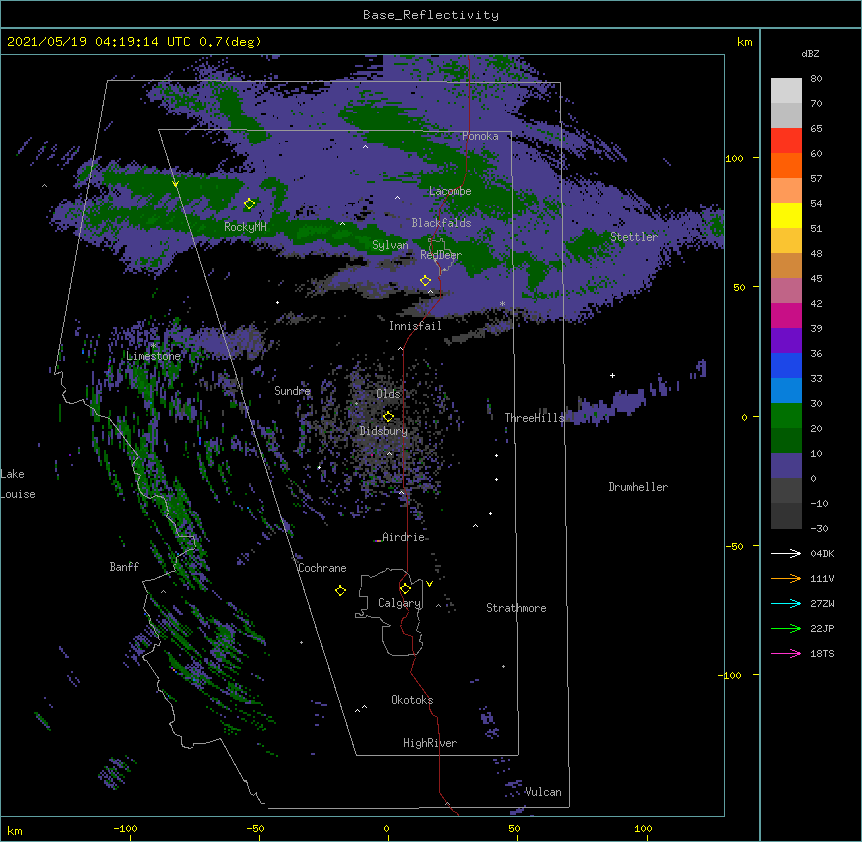The height and width of the screenshot is (842, 862).
Task: Click the 04DK legend label
Action: pyautogui.click(x=822, y=553)
